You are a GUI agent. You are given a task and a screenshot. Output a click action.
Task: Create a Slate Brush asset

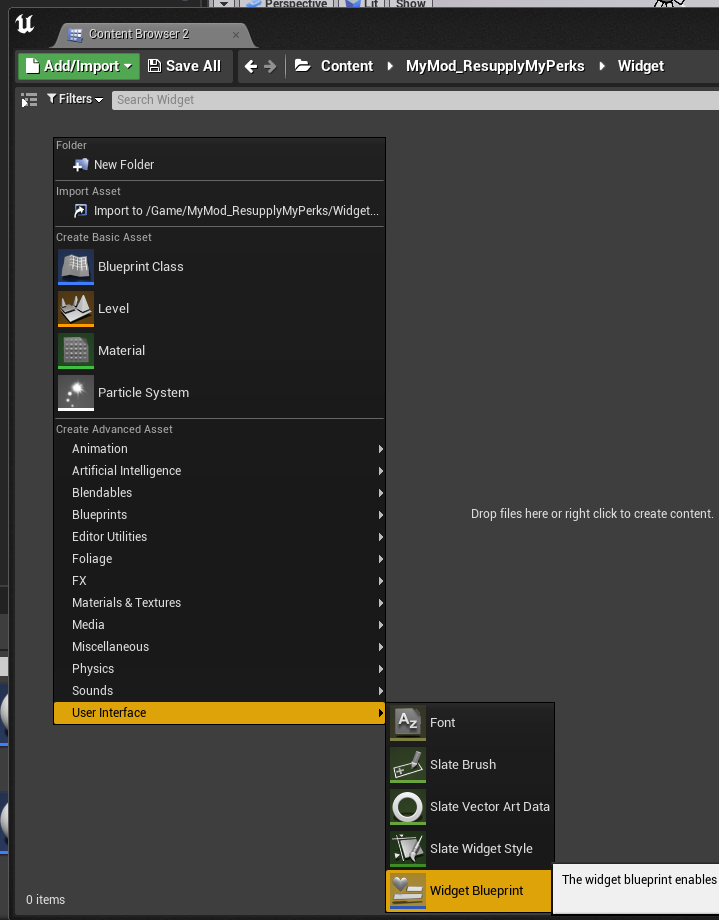coord(470,765)
